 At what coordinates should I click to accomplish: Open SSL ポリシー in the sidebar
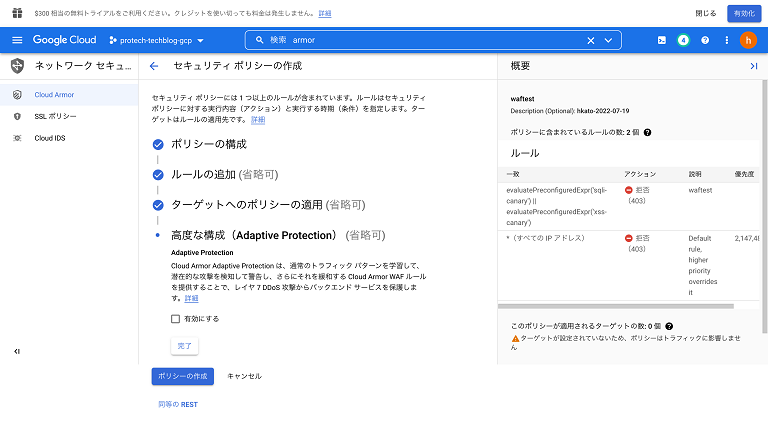pyautogui.click(x=55, y=116)
